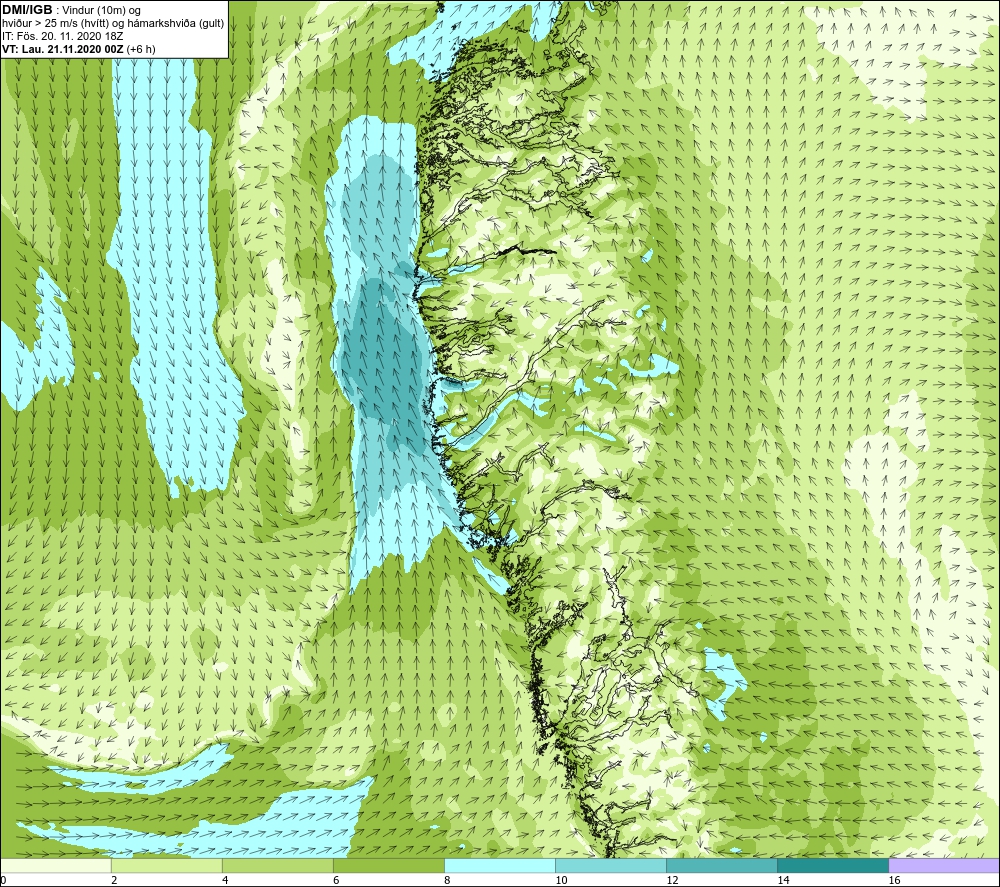1000x887 pixels.
Task: Click the 14–16 m/s dark teal swatch
Action: point(832,866)
